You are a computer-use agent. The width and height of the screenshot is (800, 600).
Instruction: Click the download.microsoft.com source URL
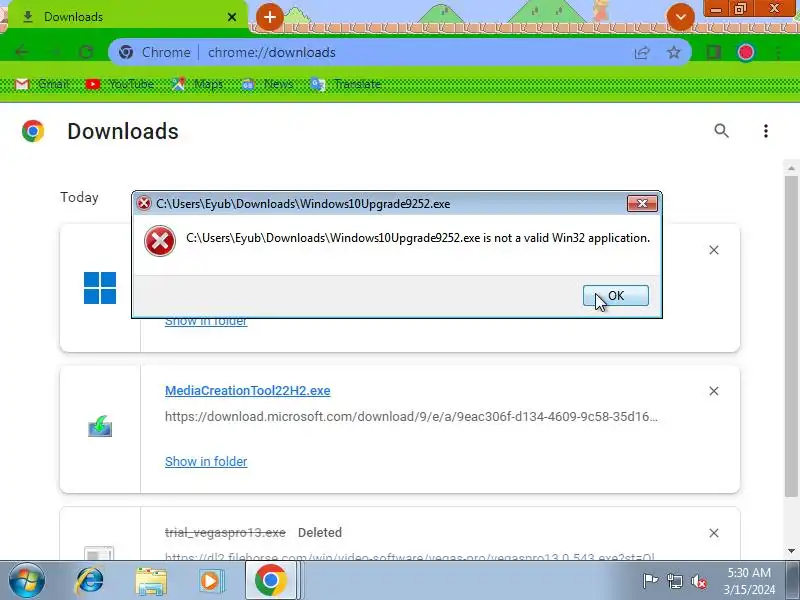pos(411,416)
